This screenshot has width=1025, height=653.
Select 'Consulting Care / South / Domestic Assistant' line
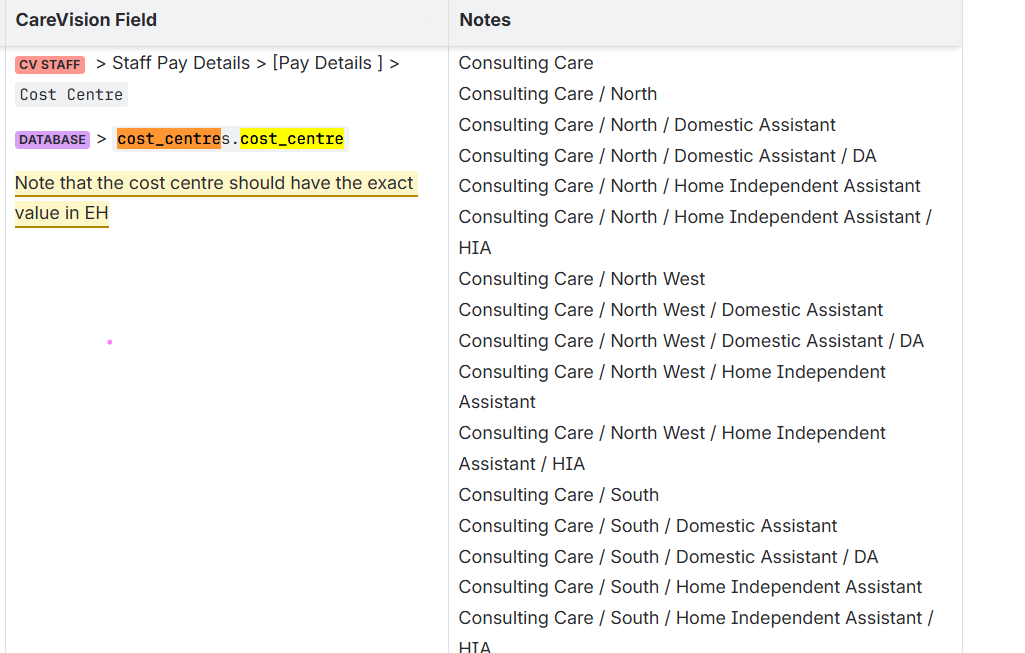(x=648, y=526)
